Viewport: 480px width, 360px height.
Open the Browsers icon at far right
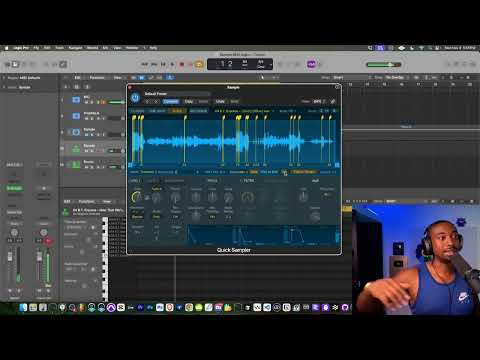pyautogui.click(x=472, y=64)
